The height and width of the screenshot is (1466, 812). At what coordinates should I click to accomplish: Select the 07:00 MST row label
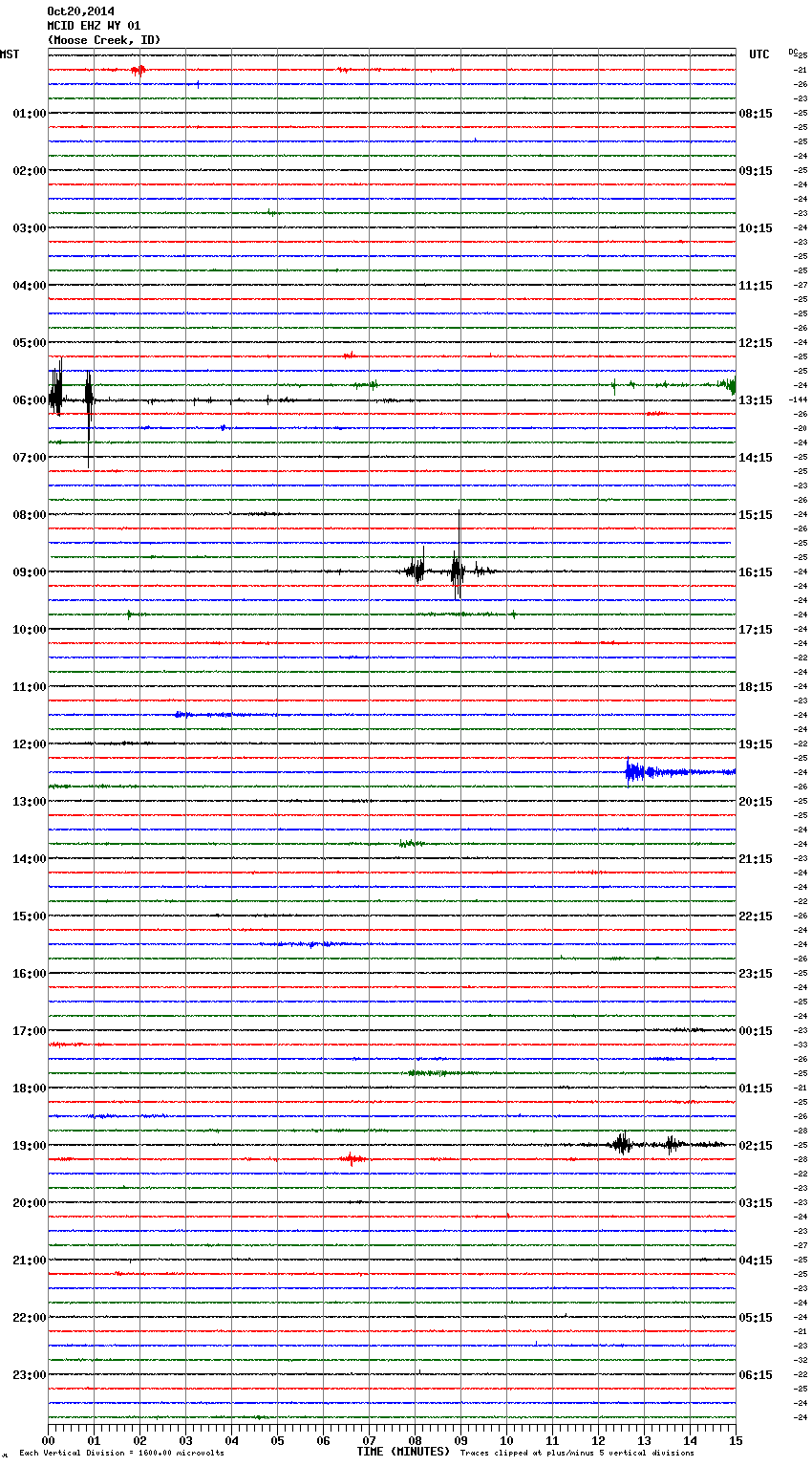click(x=30, y=457)
